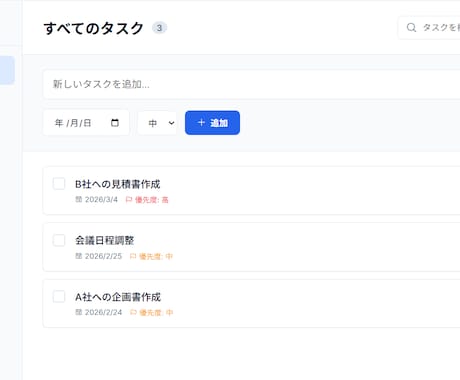Focus the task search box
This screenshot has height=380, width=460.
tap(429, 27)
